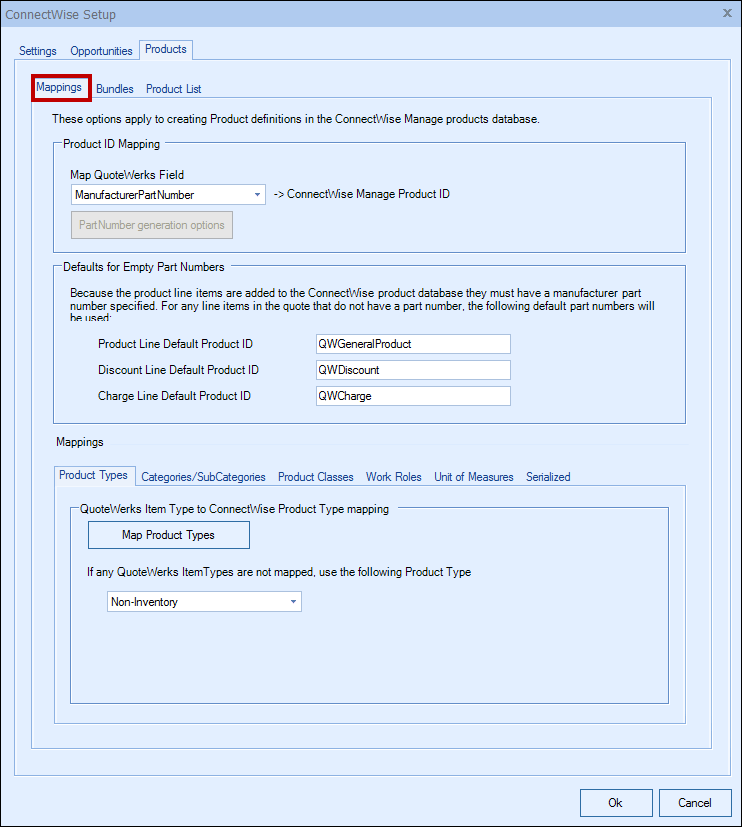Close the ConnectWise Setup dialog window
The width and height of the screenshot is (742, 827).
[x=726, y=14]
